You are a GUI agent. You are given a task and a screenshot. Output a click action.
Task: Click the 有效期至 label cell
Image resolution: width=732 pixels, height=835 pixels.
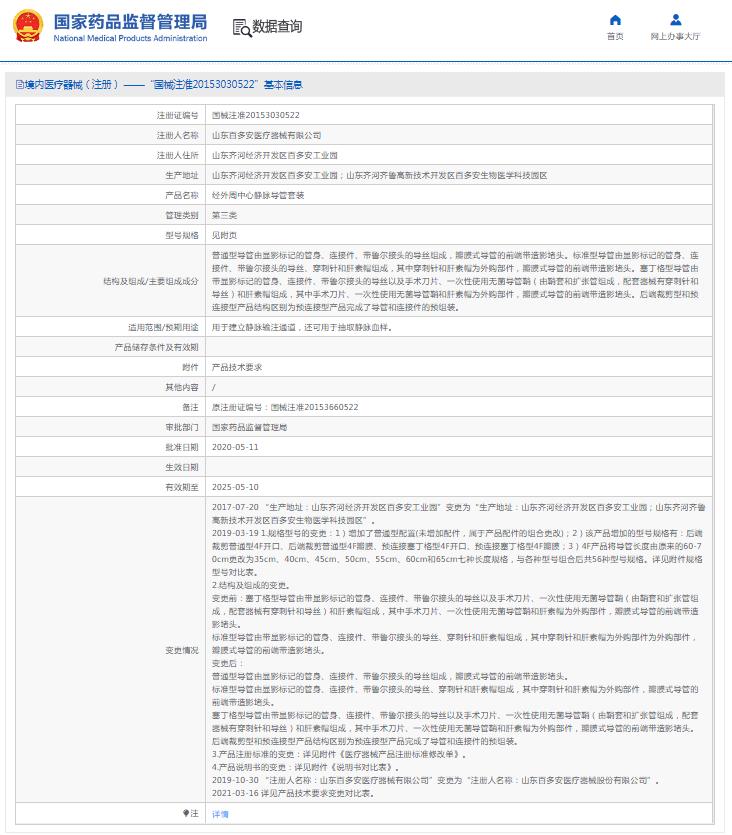point(110,487)
